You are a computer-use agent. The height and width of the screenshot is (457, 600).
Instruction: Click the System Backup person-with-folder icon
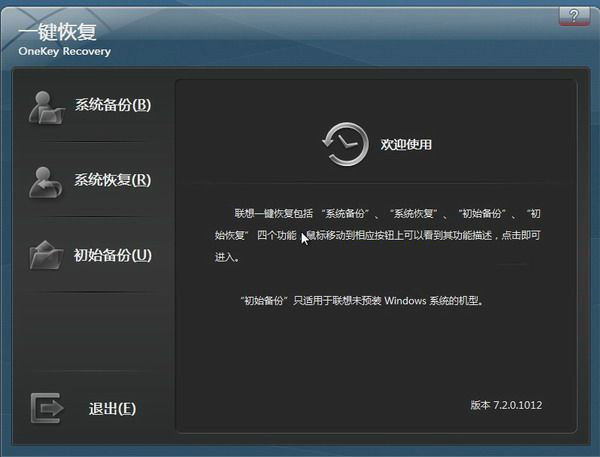(x=47, y=108)
